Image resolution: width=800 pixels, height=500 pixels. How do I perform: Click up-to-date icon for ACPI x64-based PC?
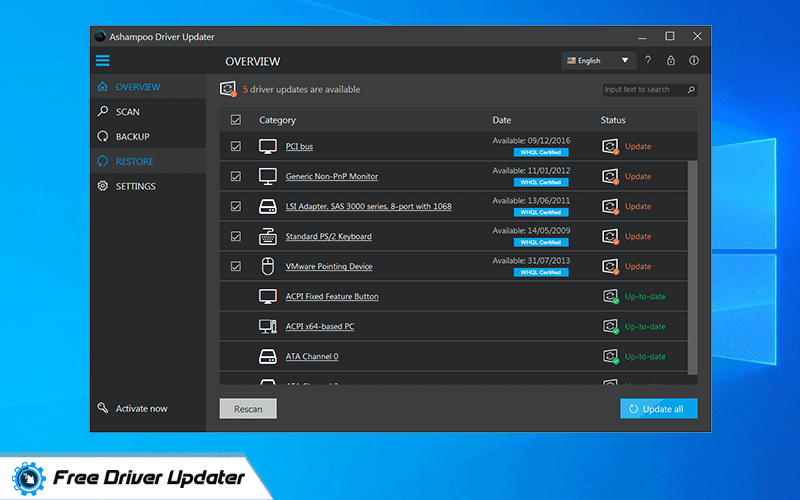coord(611,327)
